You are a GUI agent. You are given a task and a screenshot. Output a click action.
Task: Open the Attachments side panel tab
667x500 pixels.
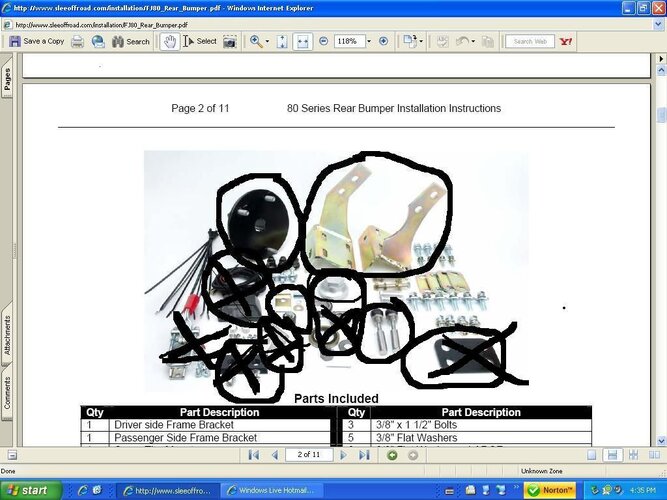(x=7, y=336)
